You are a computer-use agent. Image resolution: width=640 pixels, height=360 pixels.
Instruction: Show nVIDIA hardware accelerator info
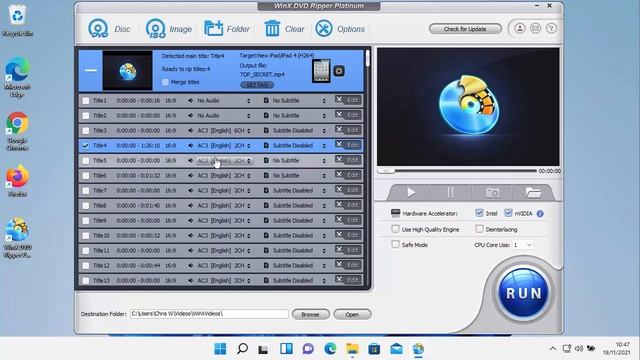coord(540,213)
